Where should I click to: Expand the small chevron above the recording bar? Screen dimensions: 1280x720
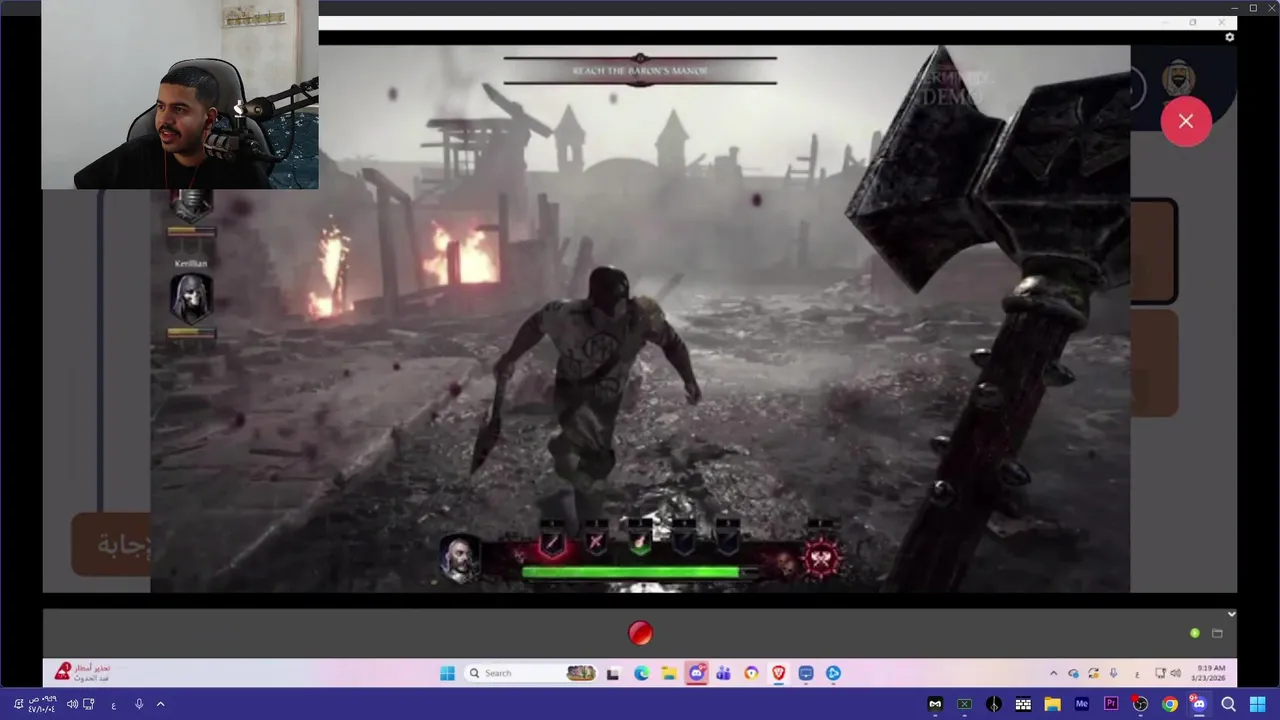coord(1231,614)
